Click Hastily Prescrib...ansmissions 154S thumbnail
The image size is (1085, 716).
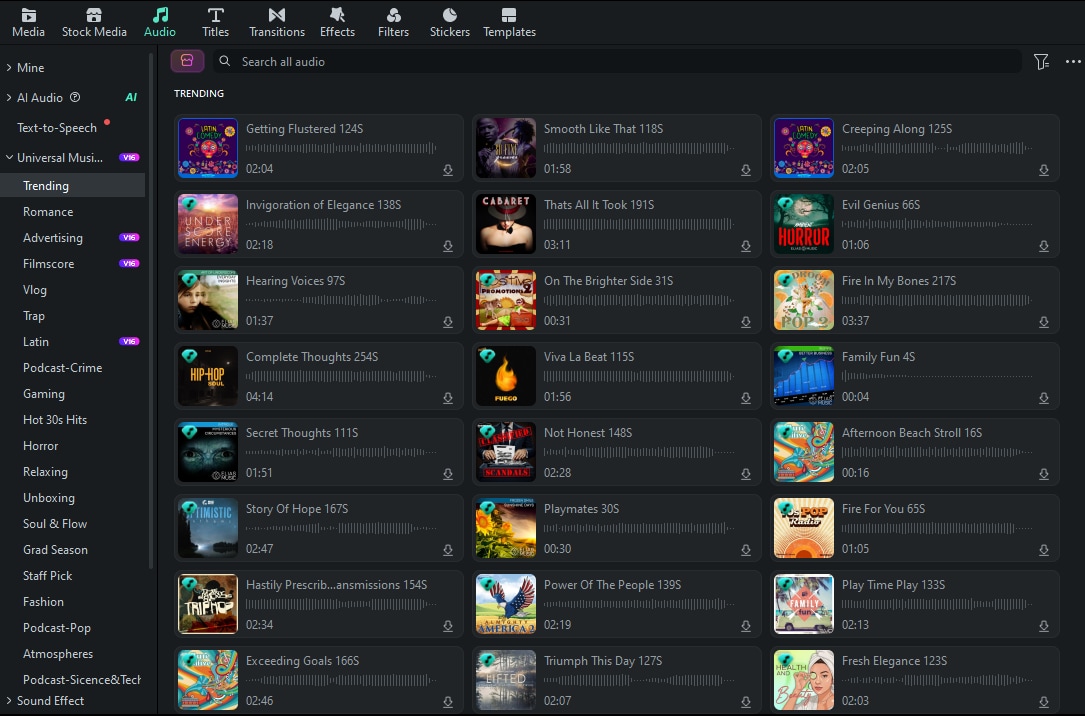208,604
